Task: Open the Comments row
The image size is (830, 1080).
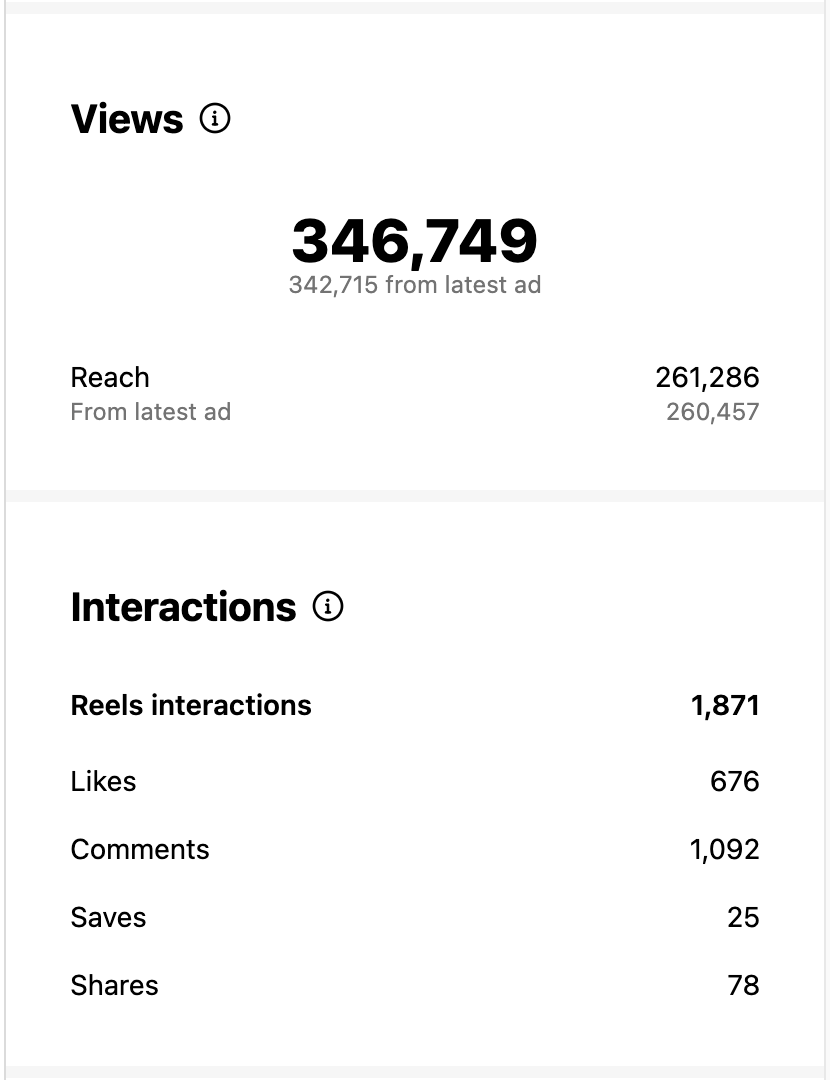Action: pos(140,849)
